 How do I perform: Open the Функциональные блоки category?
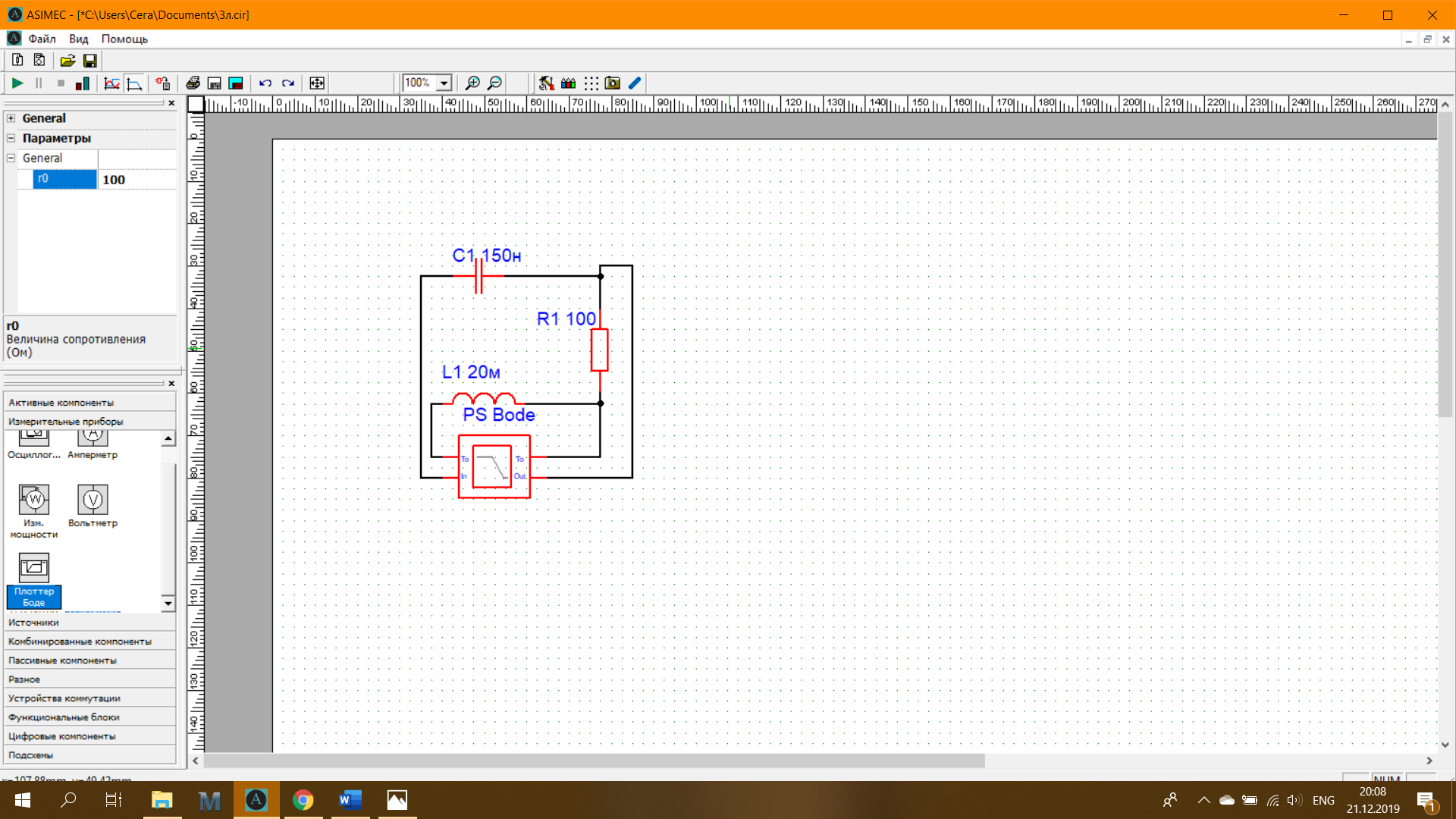coord(89,717)
